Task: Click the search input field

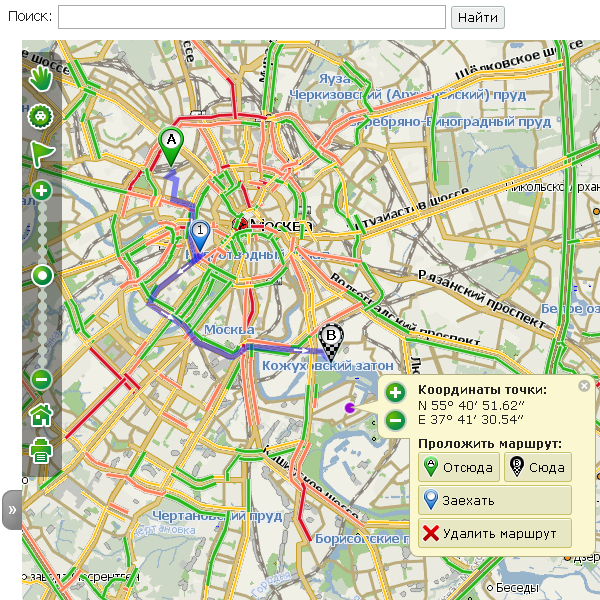Action: (251, 17)
